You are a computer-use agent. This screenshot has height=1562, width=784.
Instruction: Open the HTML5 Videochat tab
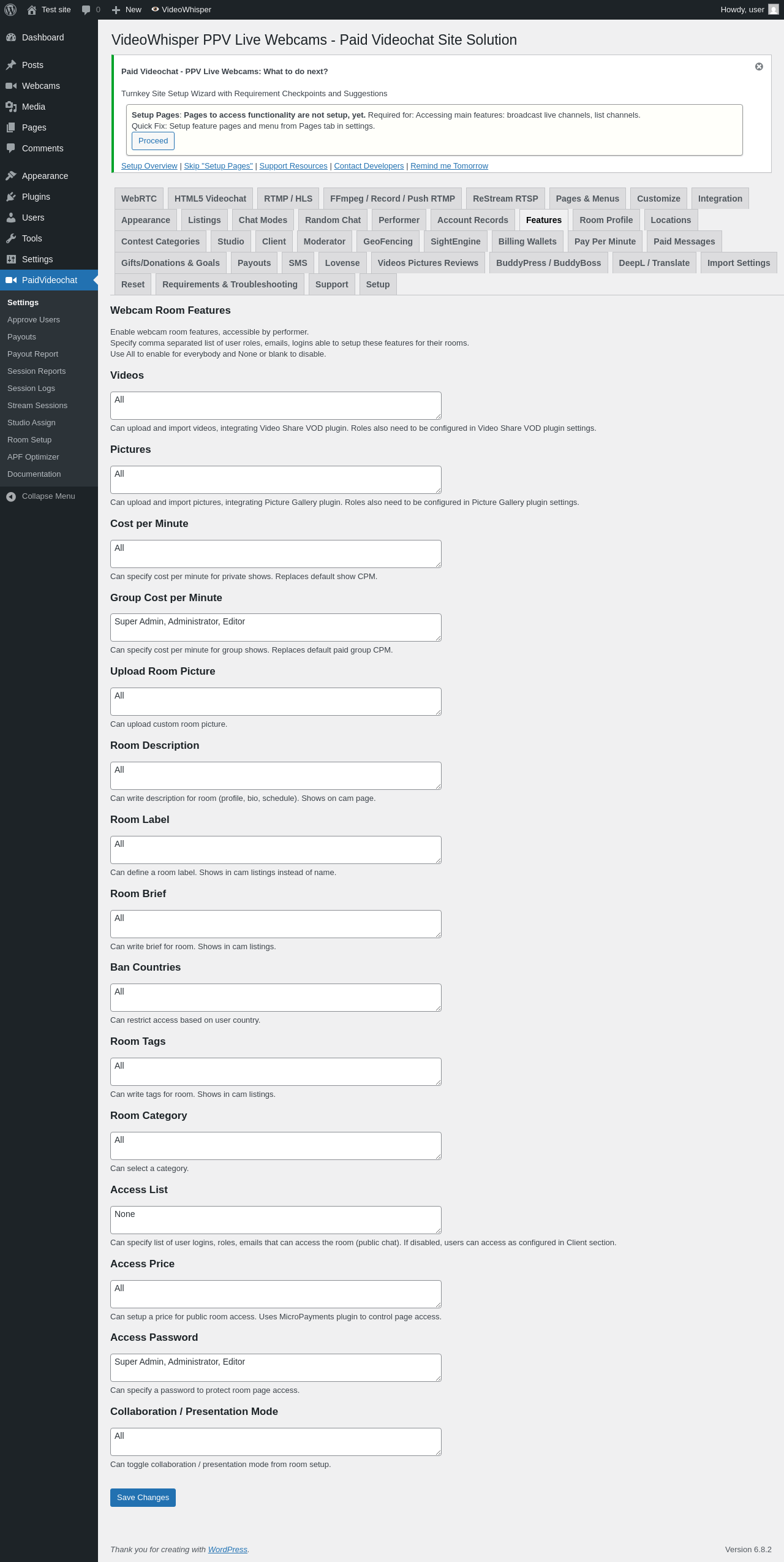(210, 199)
